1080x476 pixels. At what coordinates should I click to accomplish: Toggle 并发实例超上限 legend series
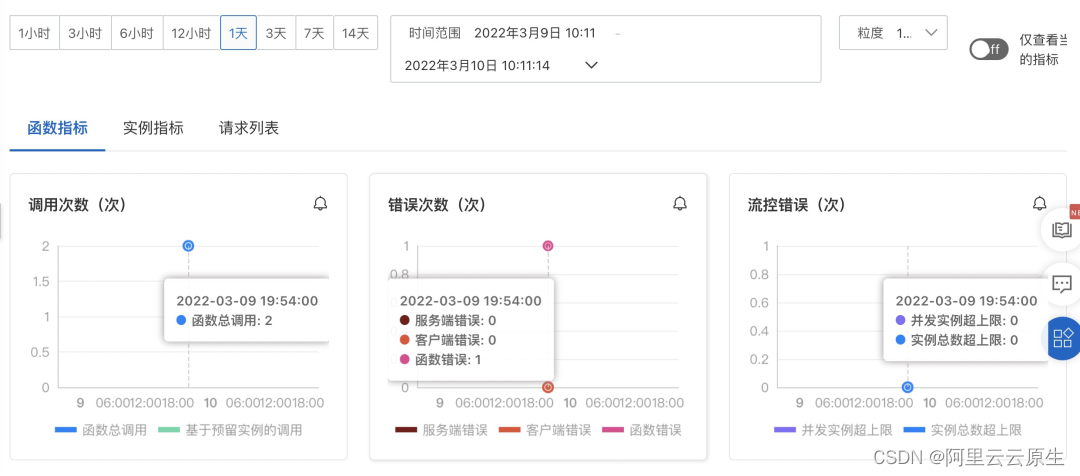coord(833,430)
